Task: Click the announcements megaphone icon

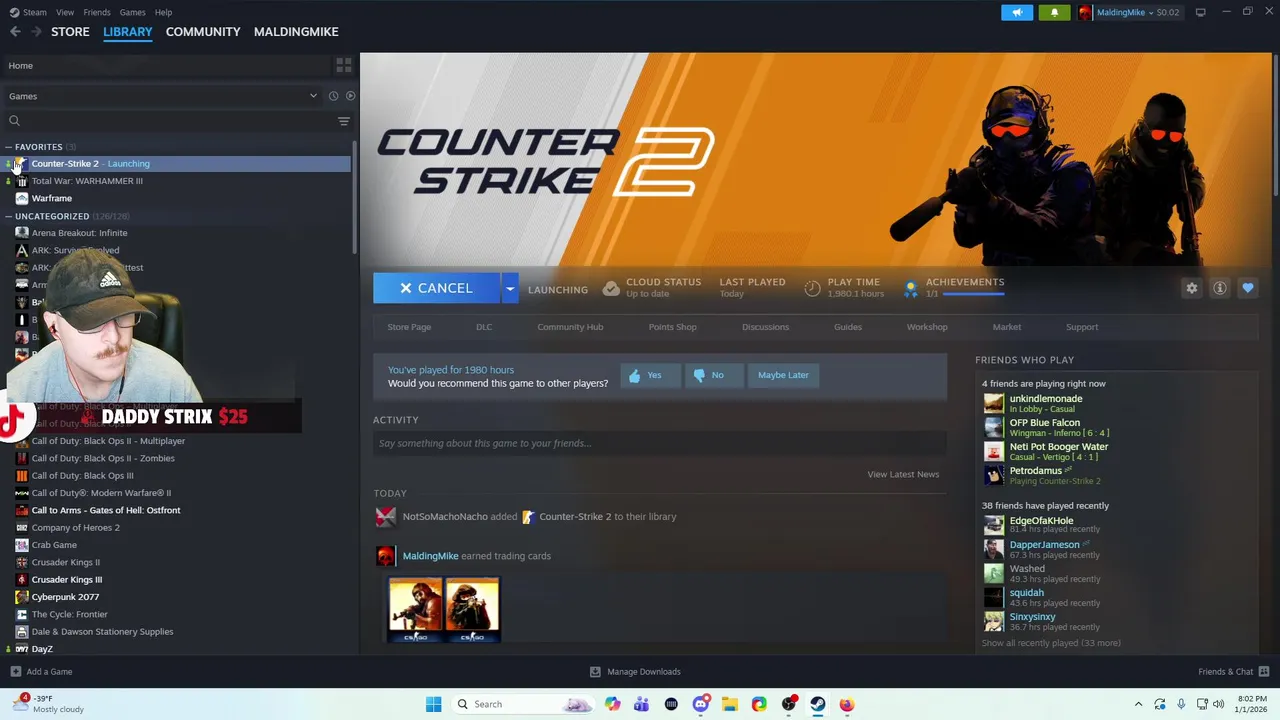Action: 1017,12
